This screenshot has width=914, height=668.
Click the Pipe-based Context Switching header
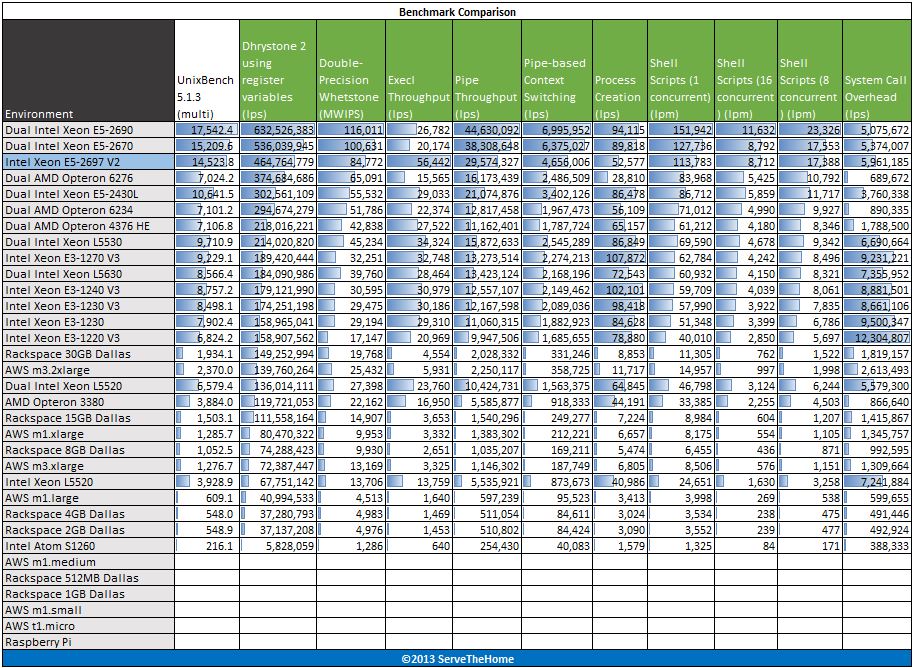coord(557,71)
